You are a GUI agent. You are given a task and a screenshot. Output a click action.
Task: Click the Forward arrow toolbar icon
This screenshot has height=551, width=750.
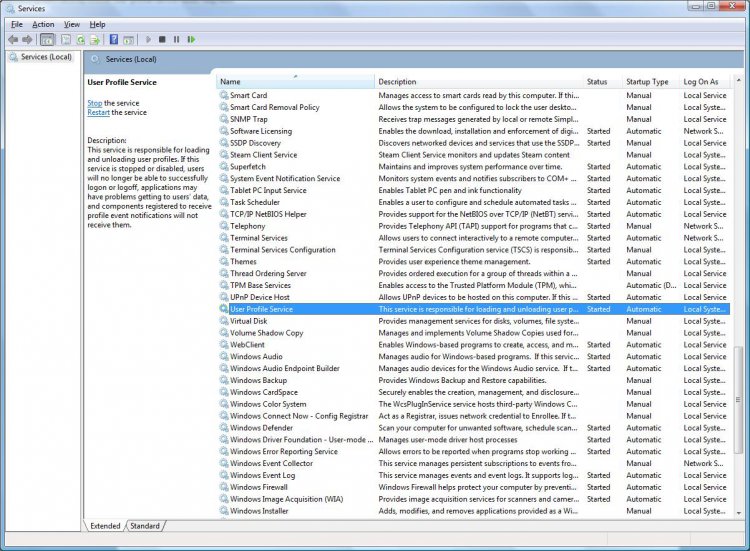(27, 40)
